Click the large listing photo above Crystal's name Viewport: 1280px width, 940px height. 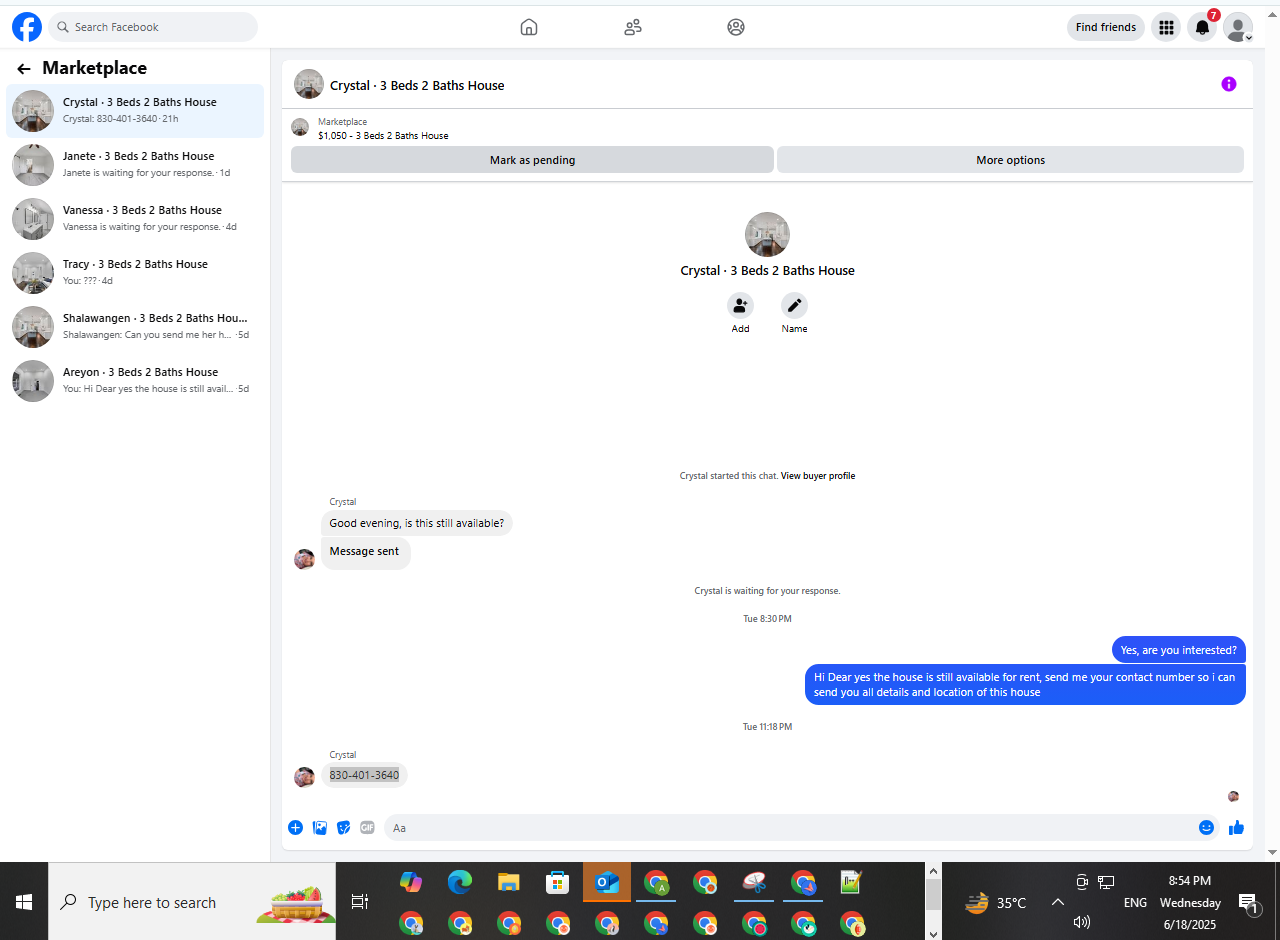tap(767, 234)
